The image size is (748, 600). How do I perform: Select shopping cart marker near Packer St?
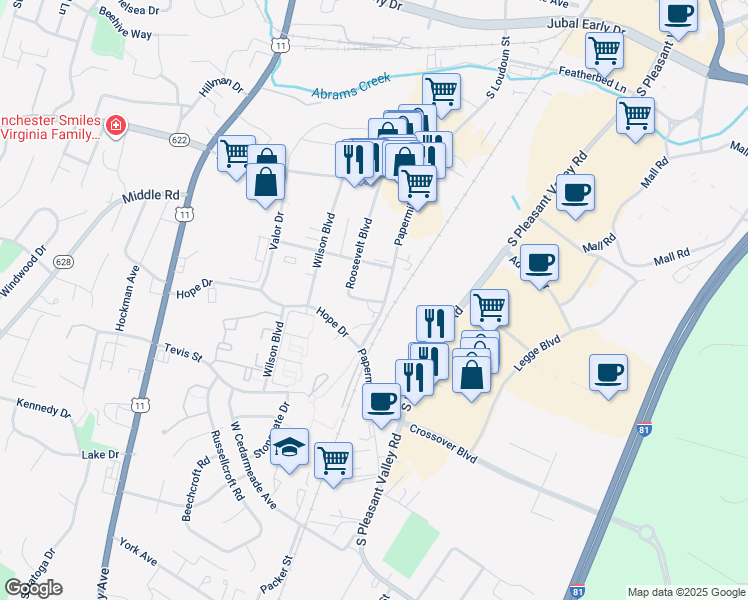(x=333, y=463)
